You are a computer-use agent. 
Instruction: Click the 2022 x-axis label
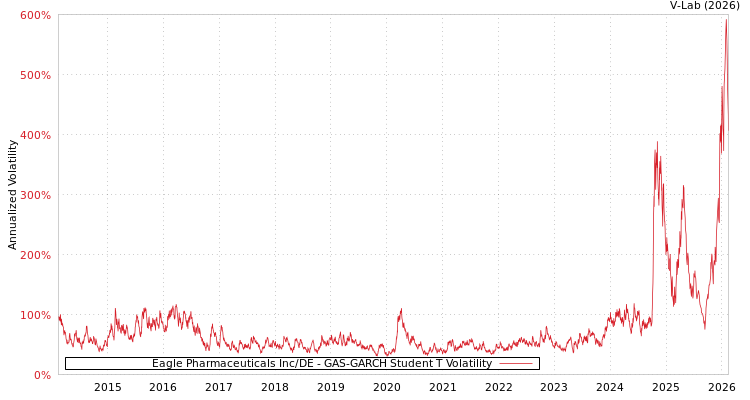coord(498,387)
